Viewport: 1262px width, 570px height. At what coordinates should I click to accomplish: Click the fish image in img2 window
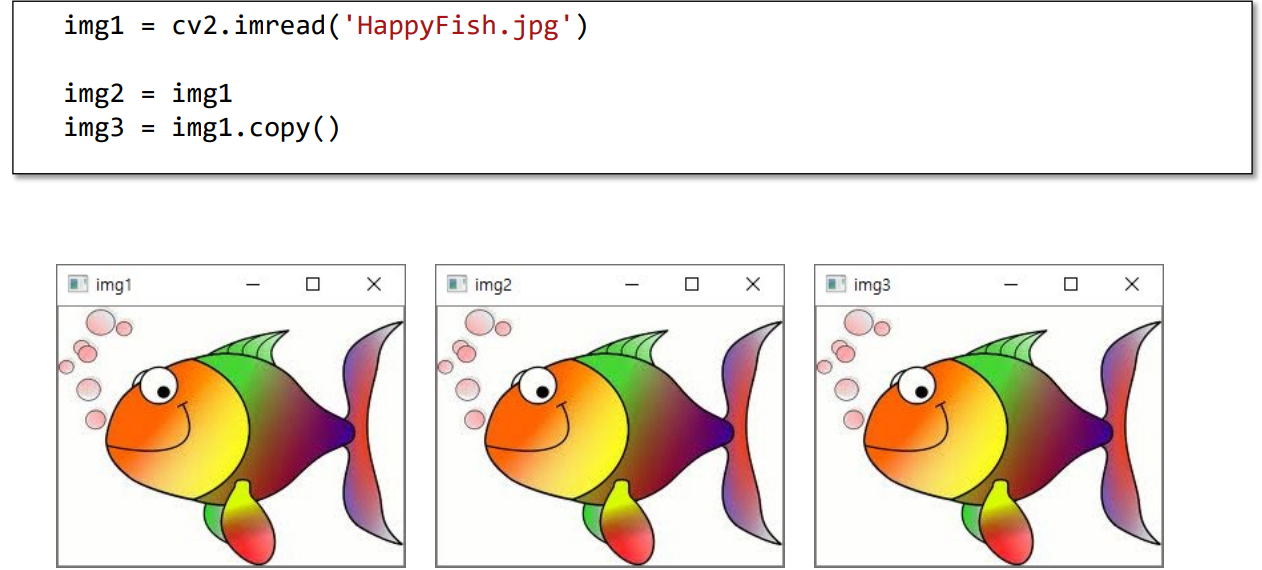pos(610,436)
